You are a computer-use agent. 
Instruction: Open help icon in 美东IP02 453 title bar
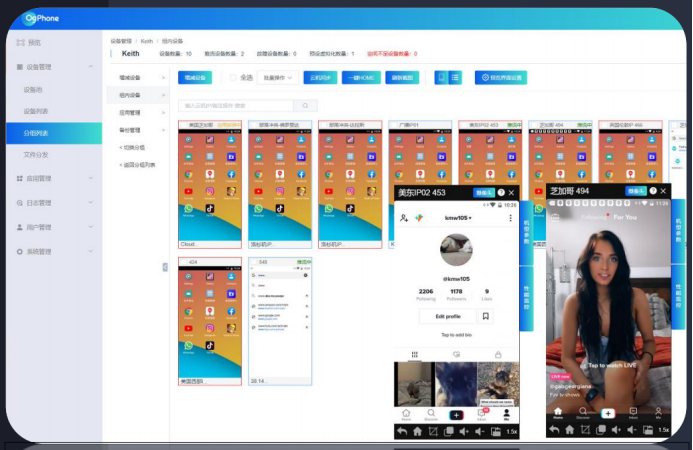point(501,192)
